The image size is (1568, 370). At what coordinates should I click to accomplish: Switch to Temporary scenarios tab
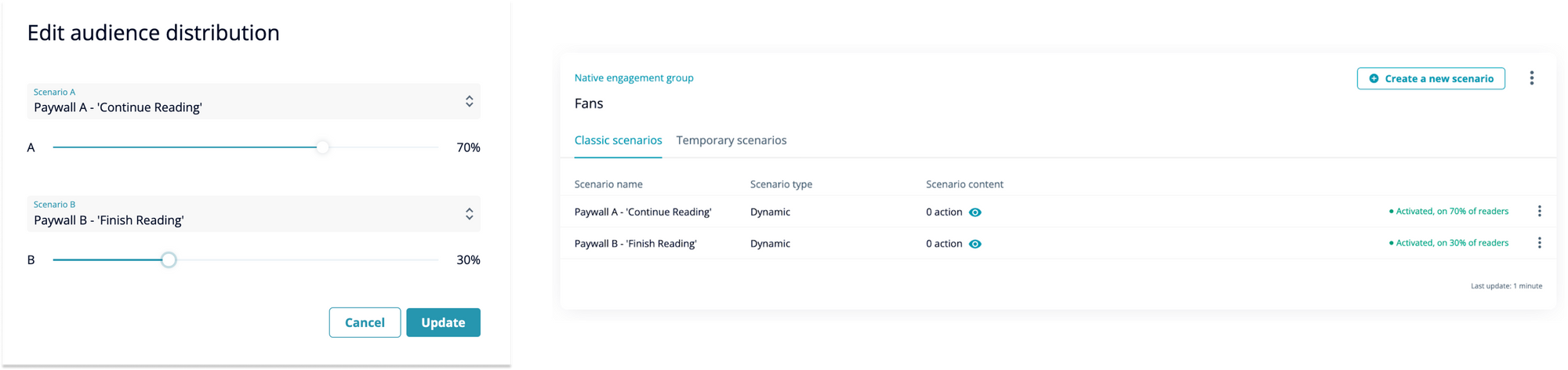pyautogui.click(x=731, y=140)
